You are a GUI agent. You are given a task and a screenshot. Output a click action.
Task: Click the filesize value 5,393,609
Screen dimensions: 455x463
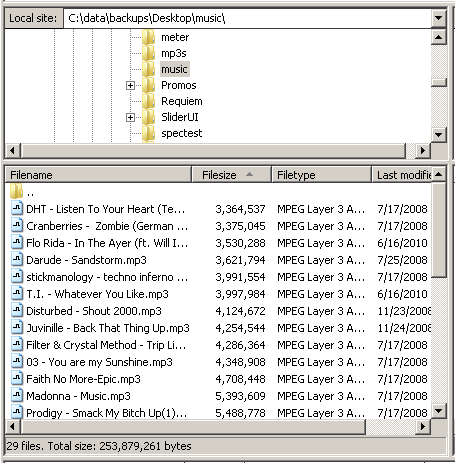pos(240,396)
